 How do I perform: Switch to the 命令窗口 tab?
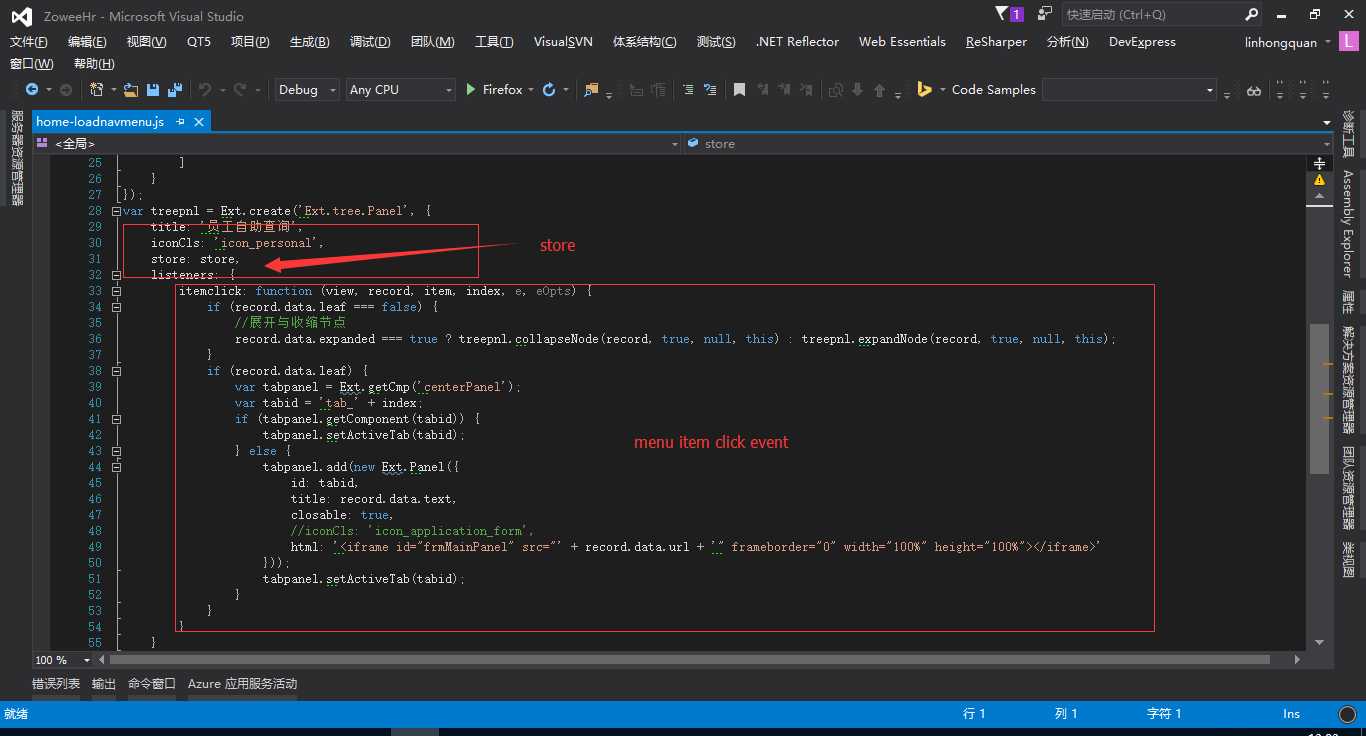pyautogui.click(x=152, y=684)
